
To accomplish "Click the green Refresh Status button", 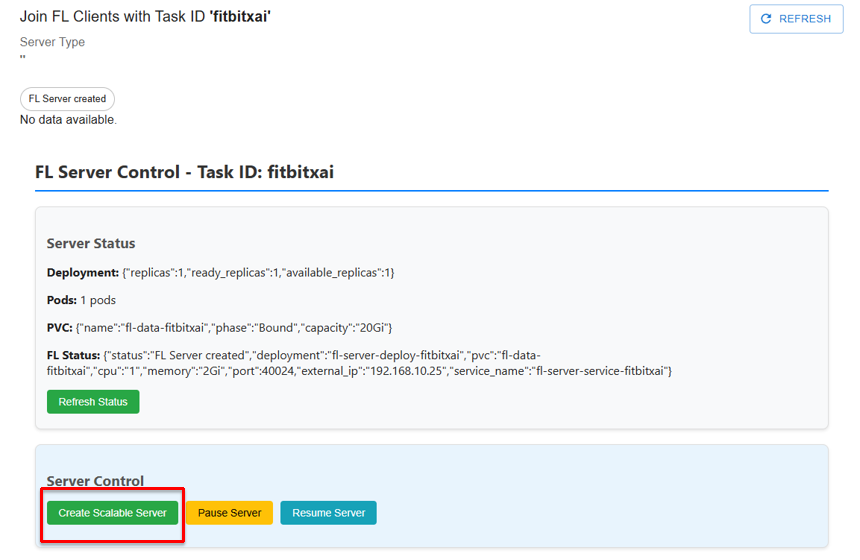I will 93,402.
